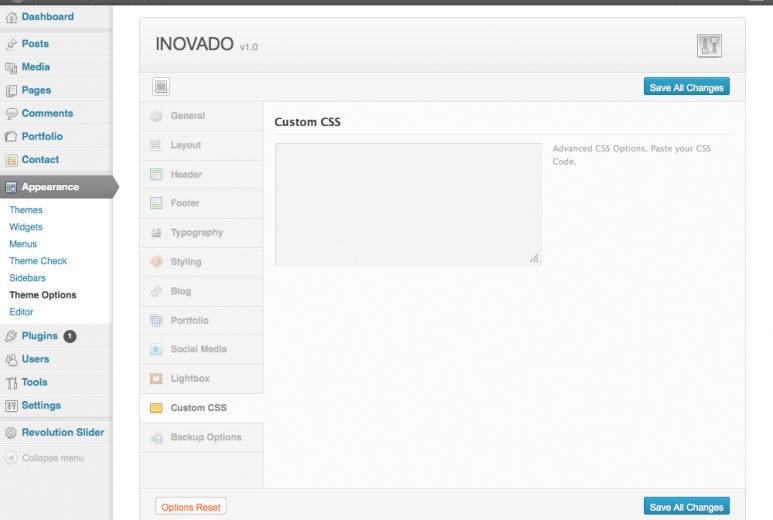Click the expand-all square icon beside Save
This screenshot has height=520, width=773.
pos(161,87)
